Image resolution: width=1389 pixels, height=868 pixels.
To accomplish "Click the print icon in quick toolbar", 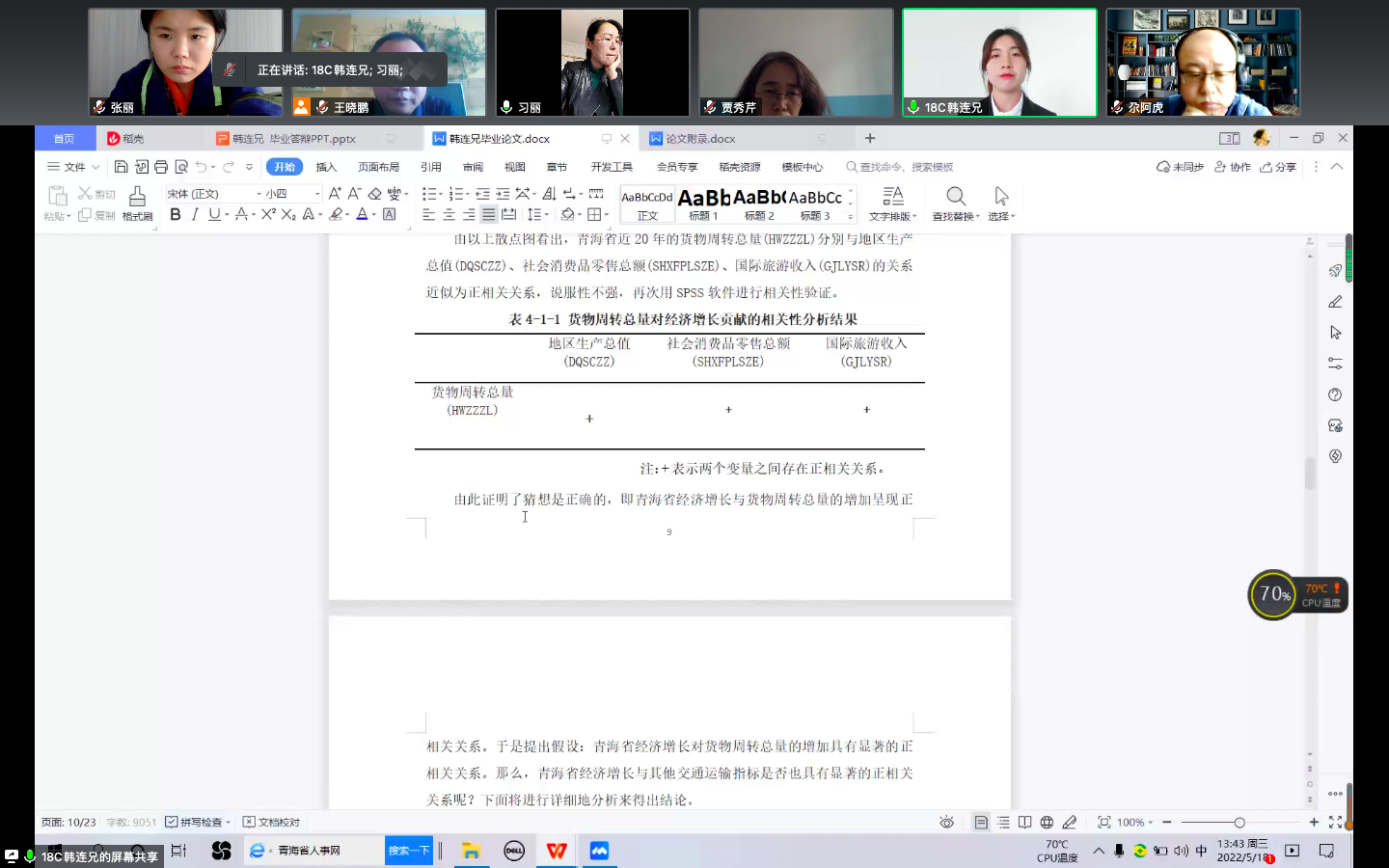I will coord(161,167).
